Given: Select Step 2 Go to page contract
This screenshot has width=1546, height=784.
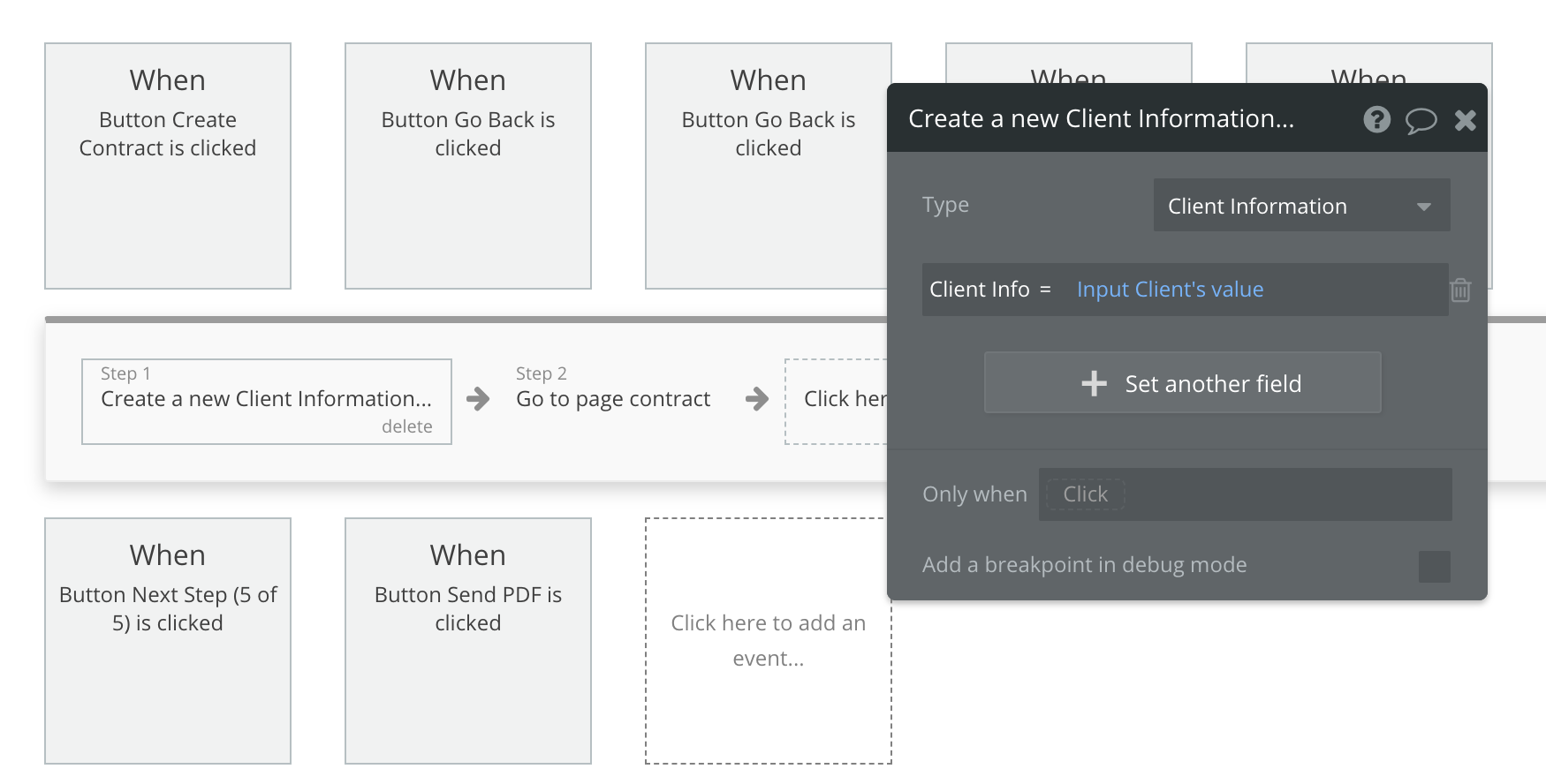Looking at the screenshot, I should (x=613, y=399).
